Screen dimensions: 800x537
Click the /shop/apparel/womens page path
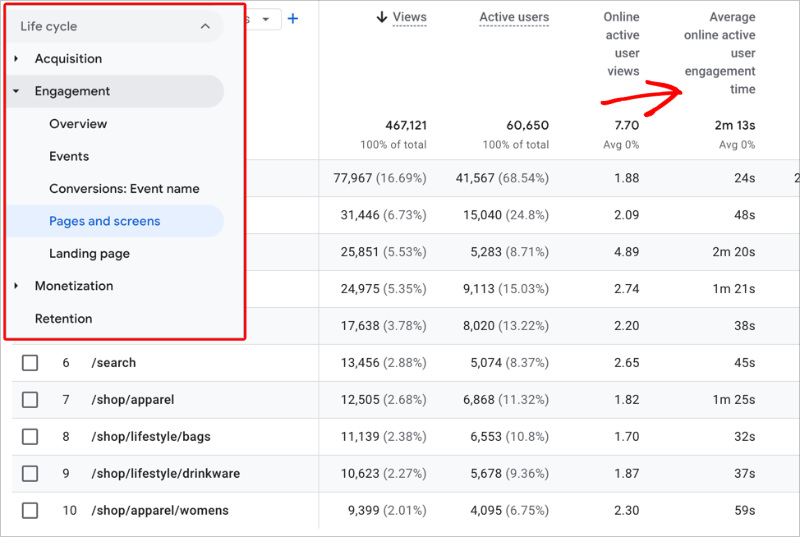(160, 510)
